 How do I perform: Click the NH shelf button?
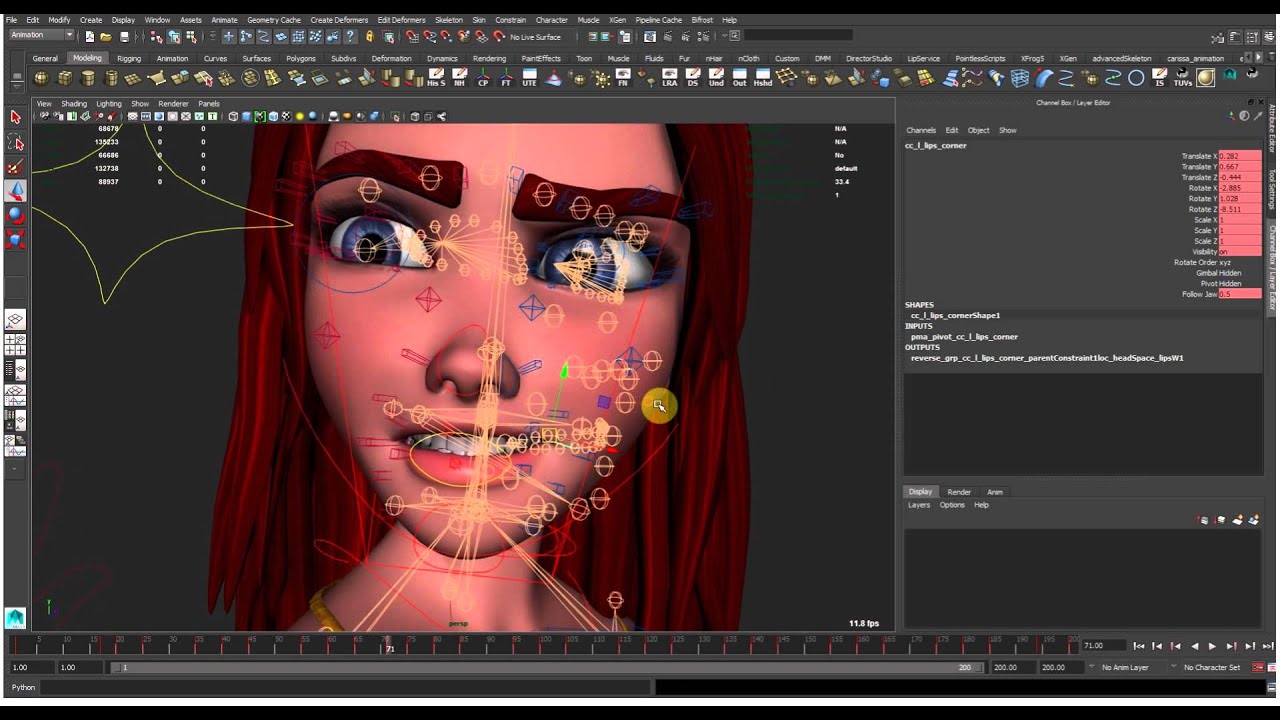(x=460, y=78)
